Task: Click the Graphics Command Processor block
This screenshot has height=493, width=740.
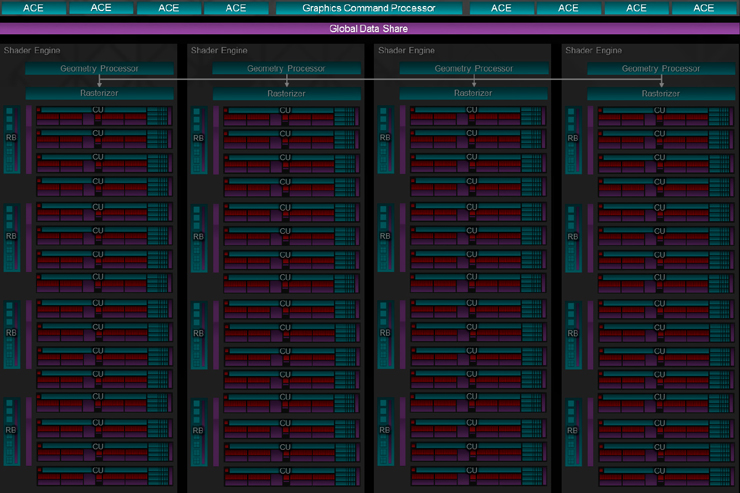Action: (369, 8)
